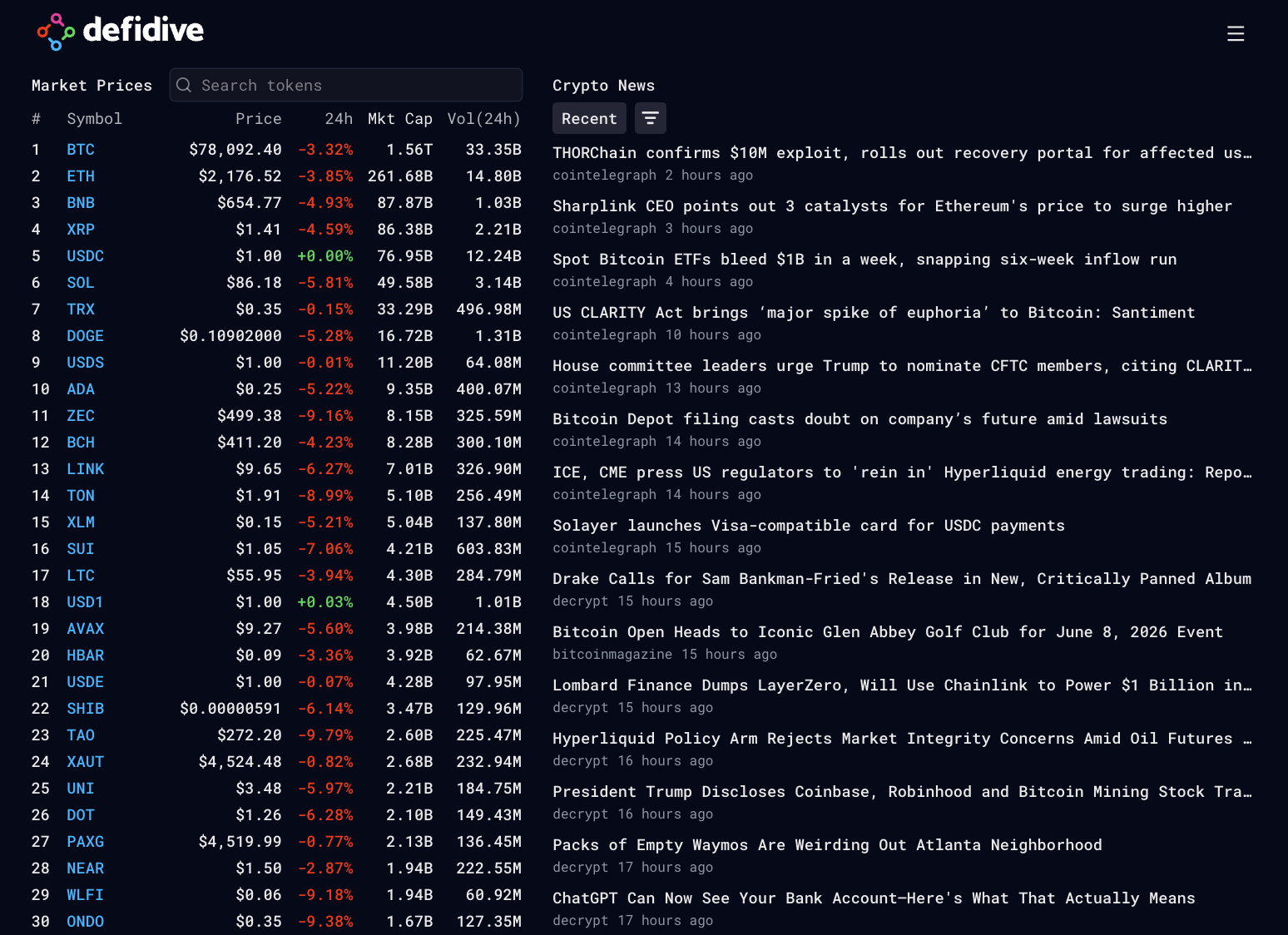Open the XRP token link
The image size is (1288, 935).
(81, 230)
